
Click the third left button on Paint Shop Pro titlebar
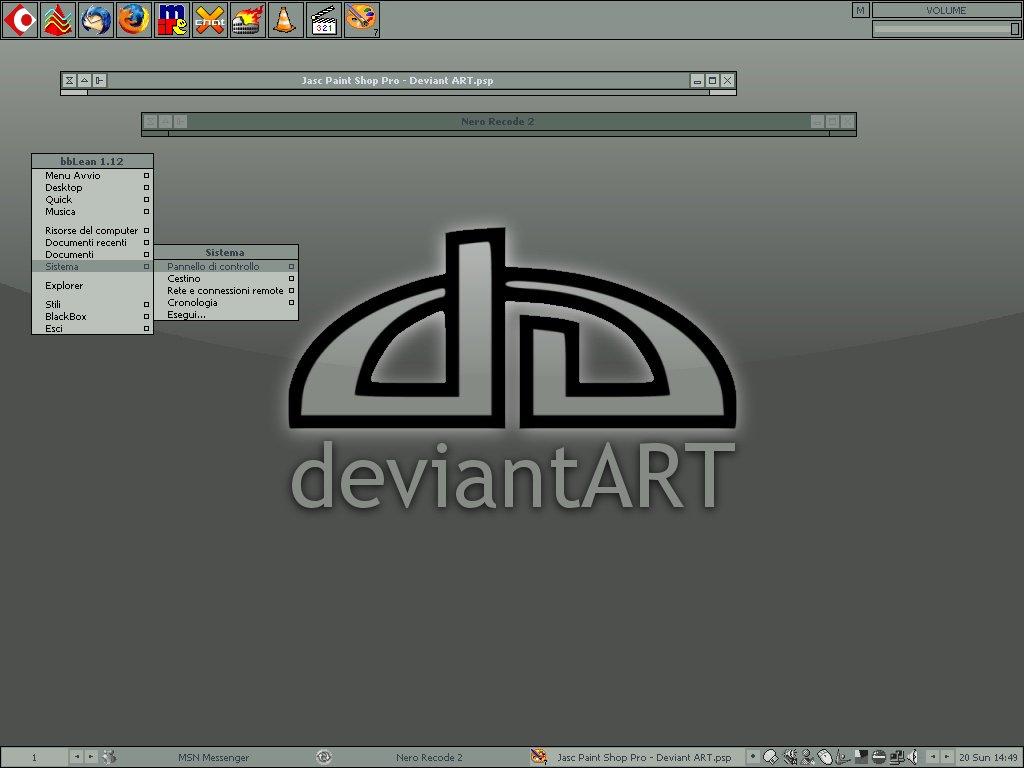click(99, 80)
